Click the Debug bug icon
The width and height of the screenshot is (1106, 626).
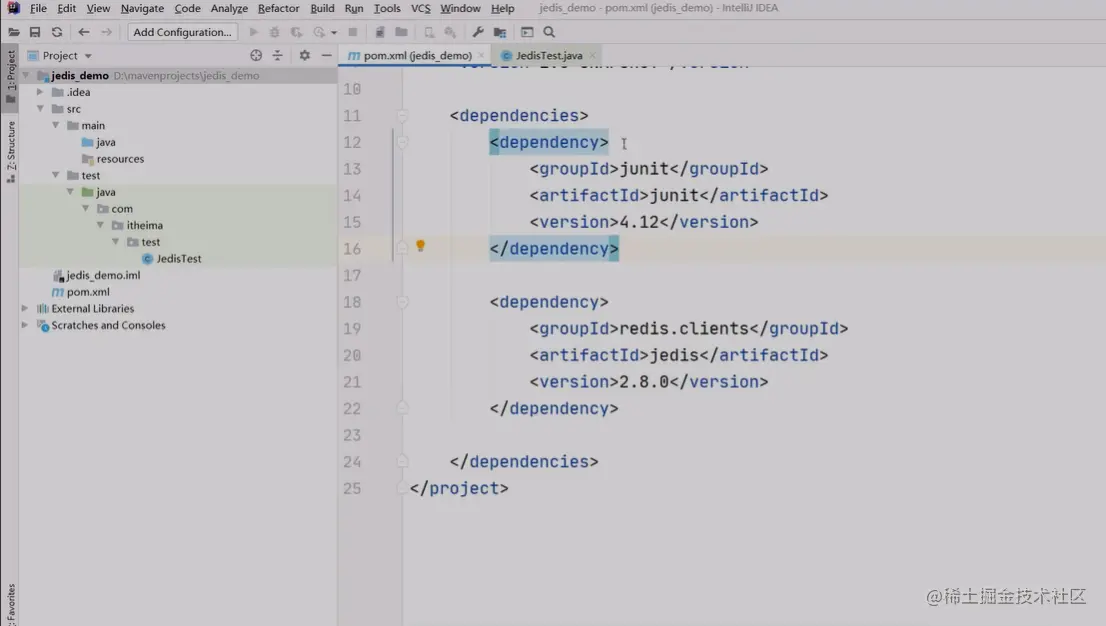(x=274, y=32)
